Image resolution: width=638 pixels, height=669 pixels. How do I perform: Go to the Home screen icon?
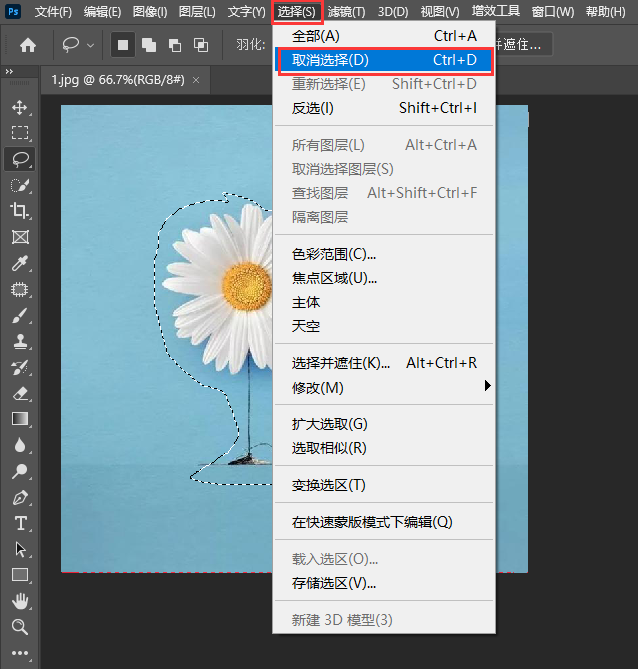tap(28, 45)
